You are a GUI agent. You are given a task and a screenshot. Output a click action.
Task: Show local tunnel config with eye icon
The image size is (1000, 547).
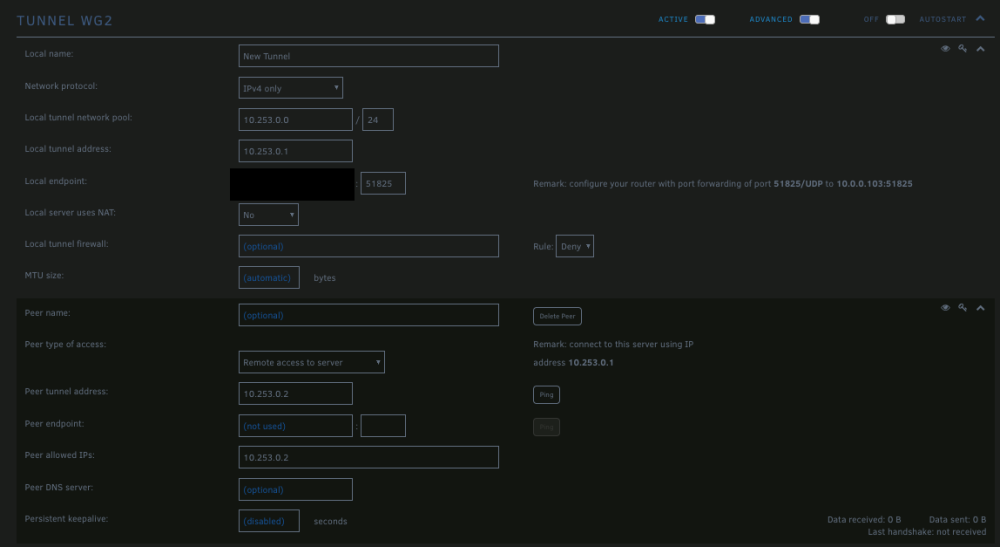(x=945, y=48)
